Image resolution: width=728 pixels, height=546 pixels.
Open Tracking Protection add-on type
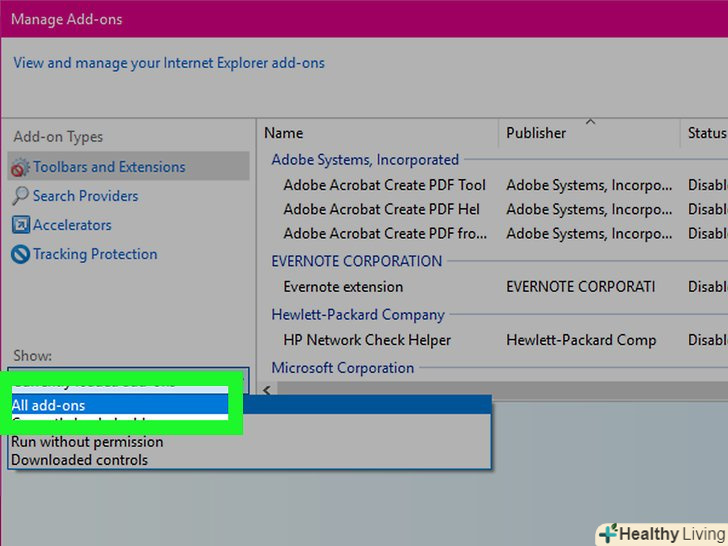coord(95,254)
